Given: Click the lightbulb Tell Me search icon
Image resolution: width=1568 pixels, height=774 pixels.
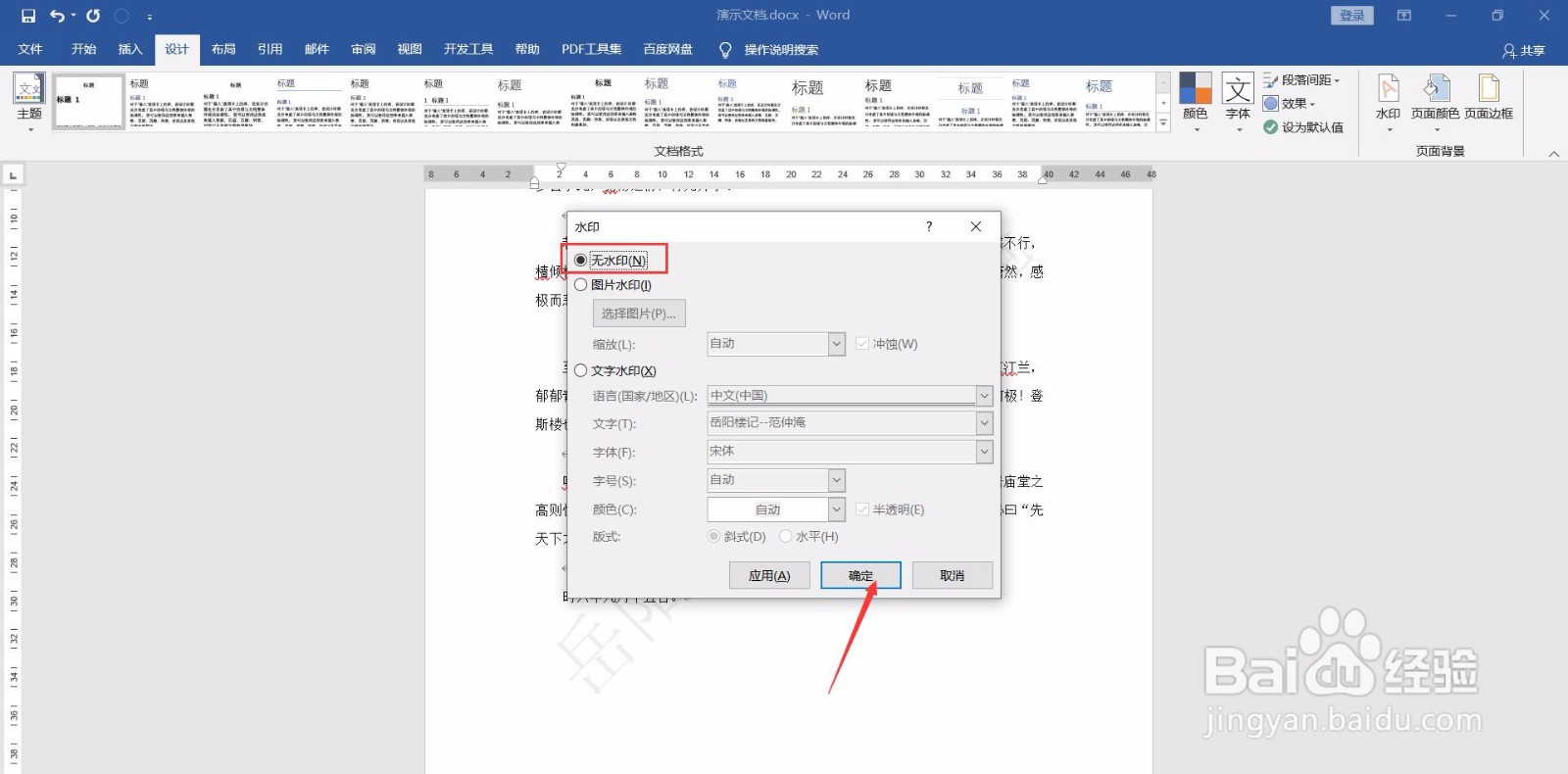Looking at the screenshot, I should click(x=725, y=50).
